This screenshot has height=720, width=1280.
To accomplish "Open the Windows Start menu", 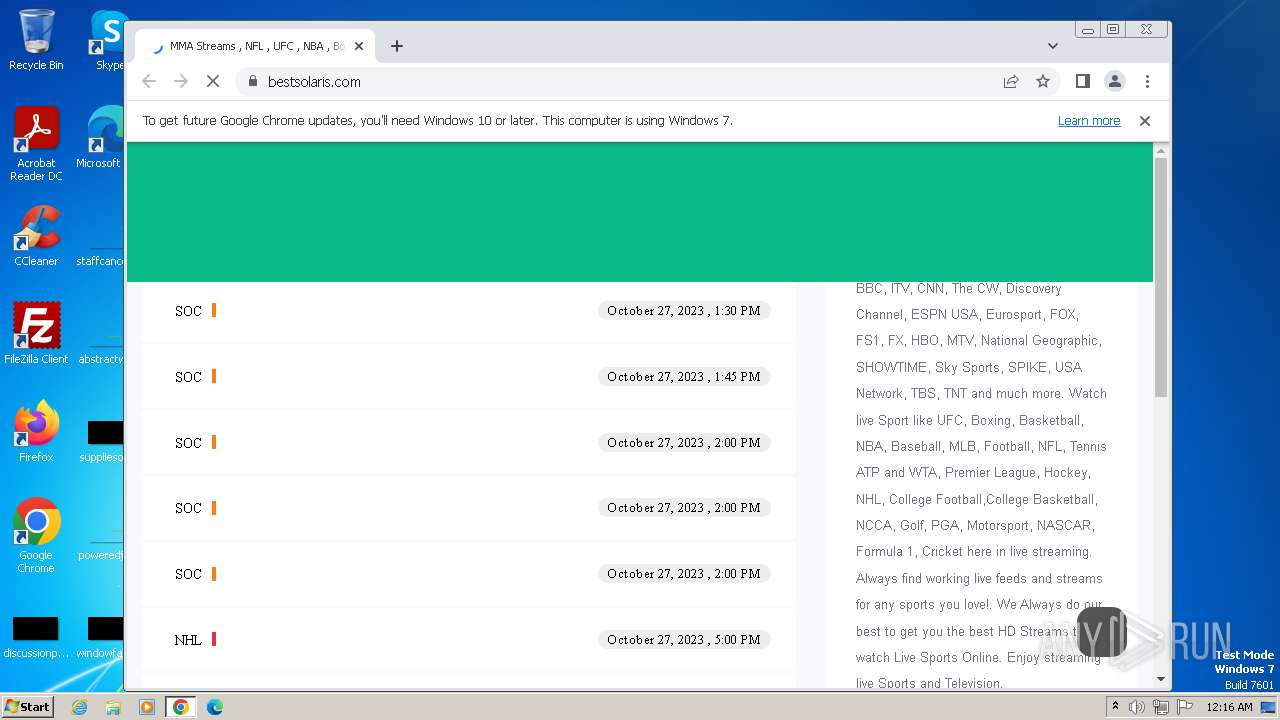I will pyautogui.click(x=27, y=706).
